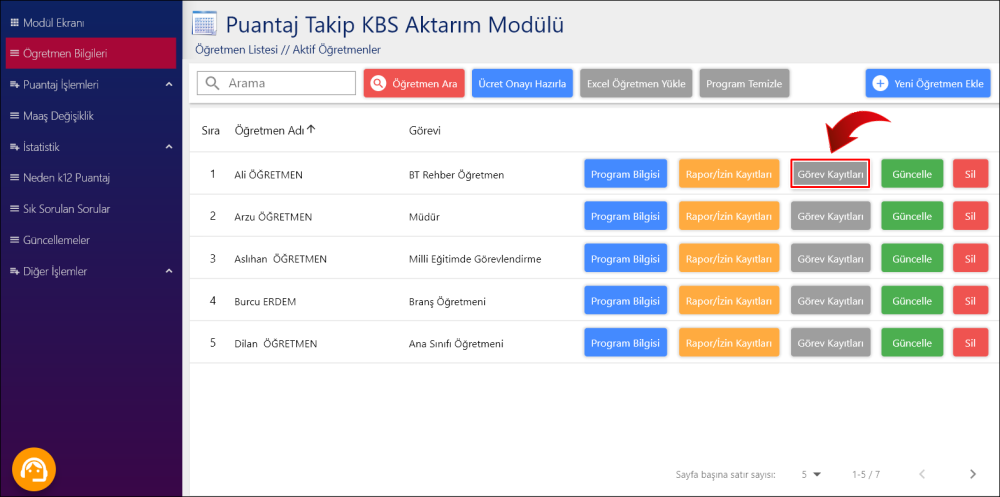
Task: Open Maaş Değişiklik in the sidebar
Action: [x=58, y=116]
